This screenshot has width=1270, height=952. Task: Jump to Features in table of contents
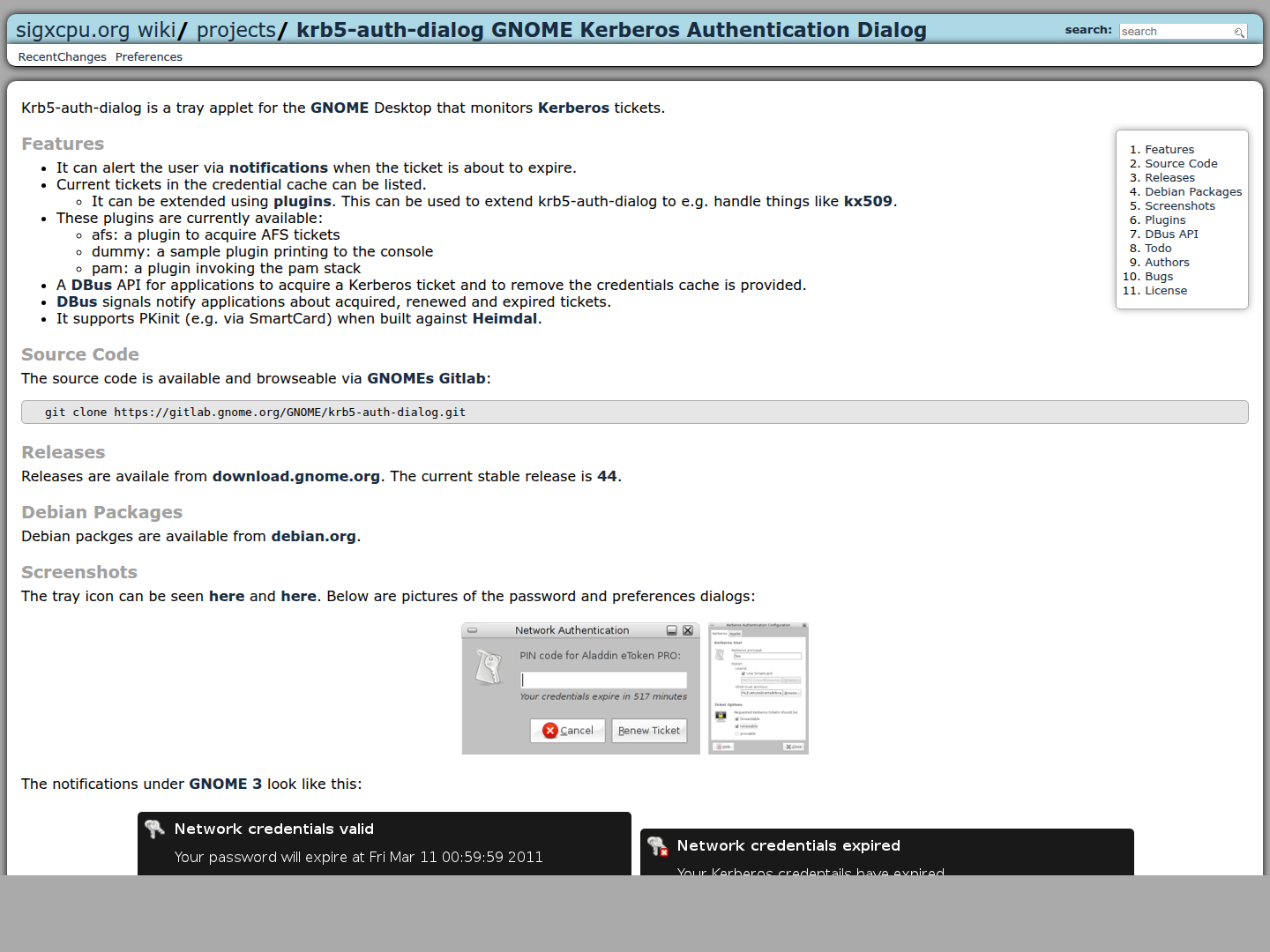[1169, 150]
